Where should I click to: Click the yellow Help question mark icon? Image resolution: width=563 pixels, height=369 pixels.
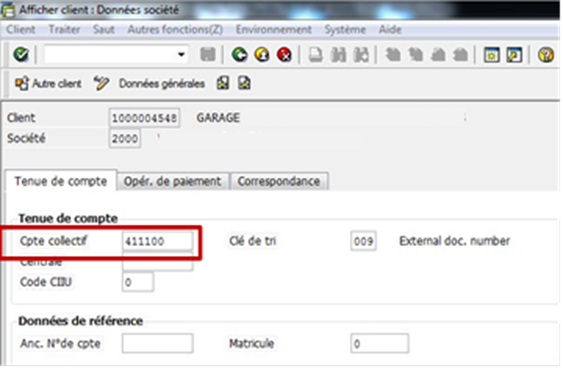click(x=546, y=55)
